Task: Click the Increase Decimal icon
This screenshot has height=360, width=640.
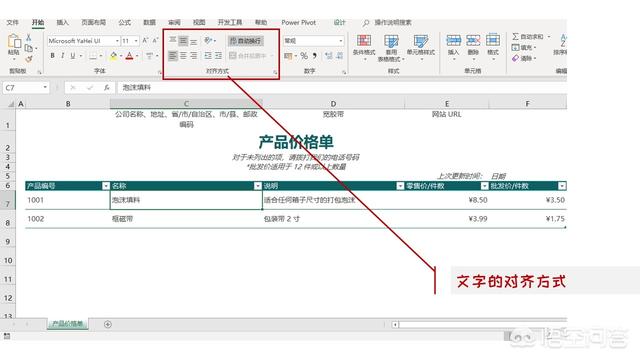Action: (329, 56)
